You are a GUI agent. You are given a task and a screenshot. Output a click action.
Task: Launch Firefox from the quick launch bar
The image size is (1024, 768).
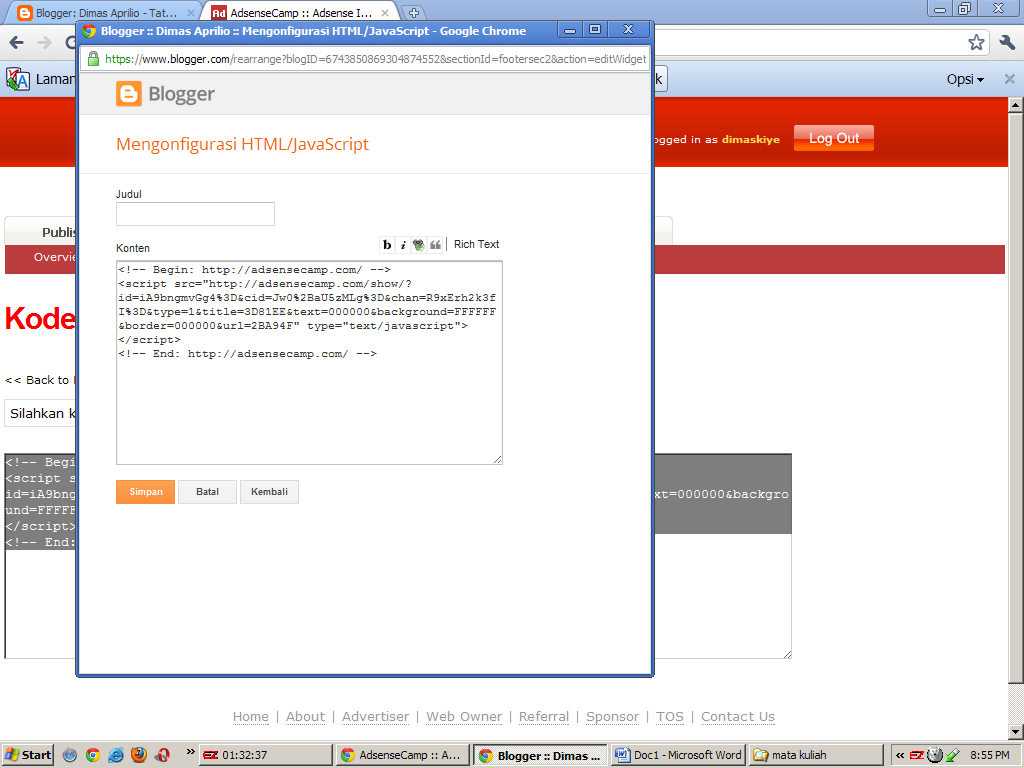(138, 755)
